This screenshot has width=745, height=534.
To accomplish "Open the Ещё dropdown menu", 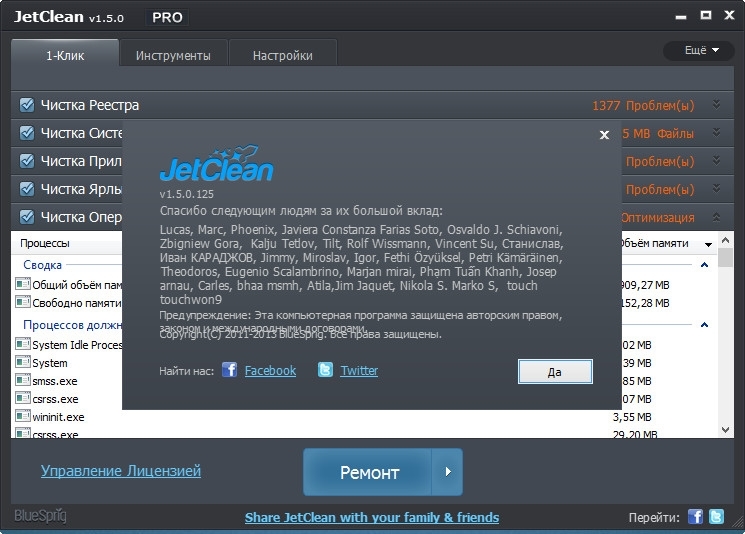I will (x=698, y=50).
